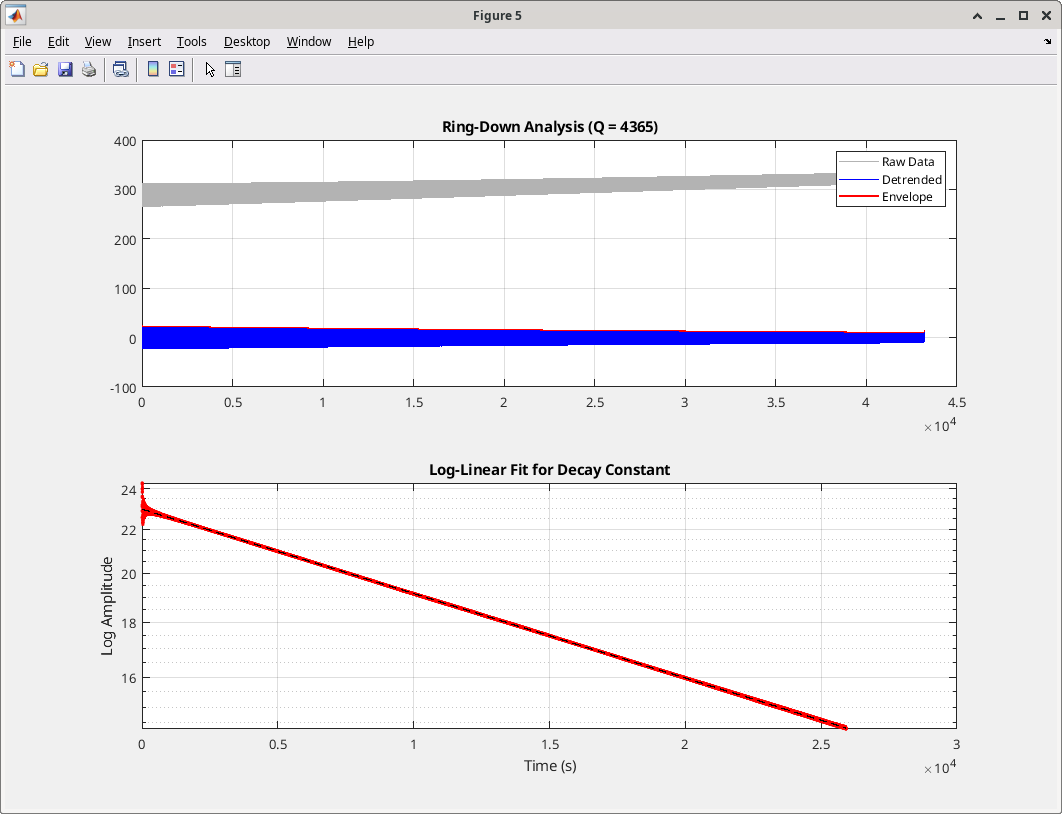Toggle the Insert Legend toolbar icon
The height and width of the screenshot is (814, 1062).
pos(177,69)
